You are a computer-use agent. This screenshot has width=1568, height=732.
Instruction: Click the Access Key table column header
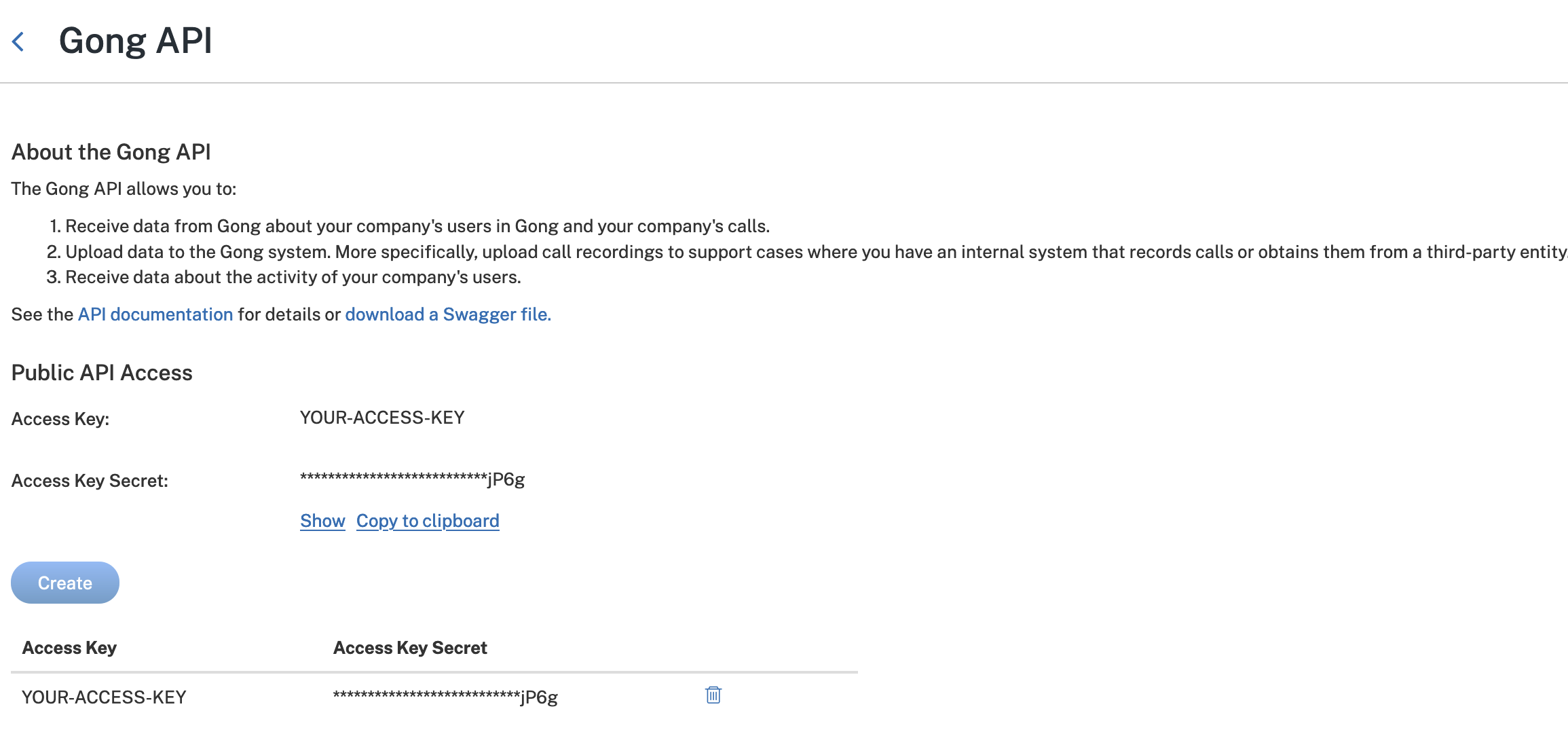coord(69,648)
